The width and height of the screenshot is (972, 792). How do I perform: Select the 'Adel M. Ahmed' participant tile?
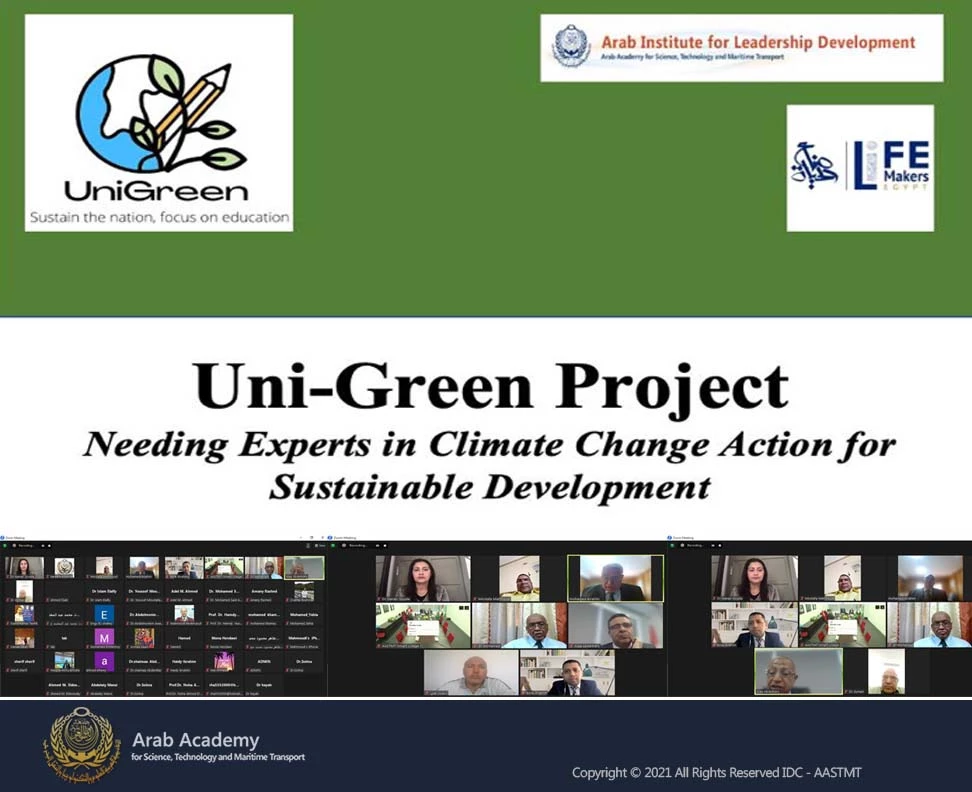pos(184,592)
